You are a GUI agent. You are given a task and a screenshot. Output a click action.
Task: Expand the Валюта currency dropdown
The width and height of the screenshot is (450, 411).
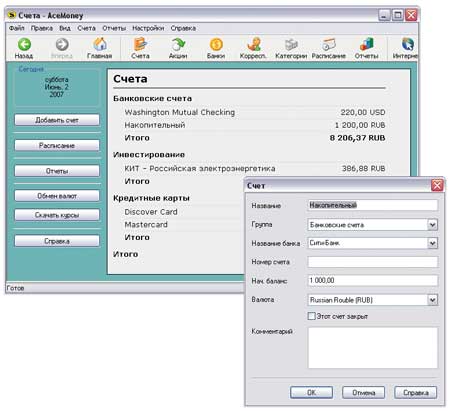(x=432, y=300)
